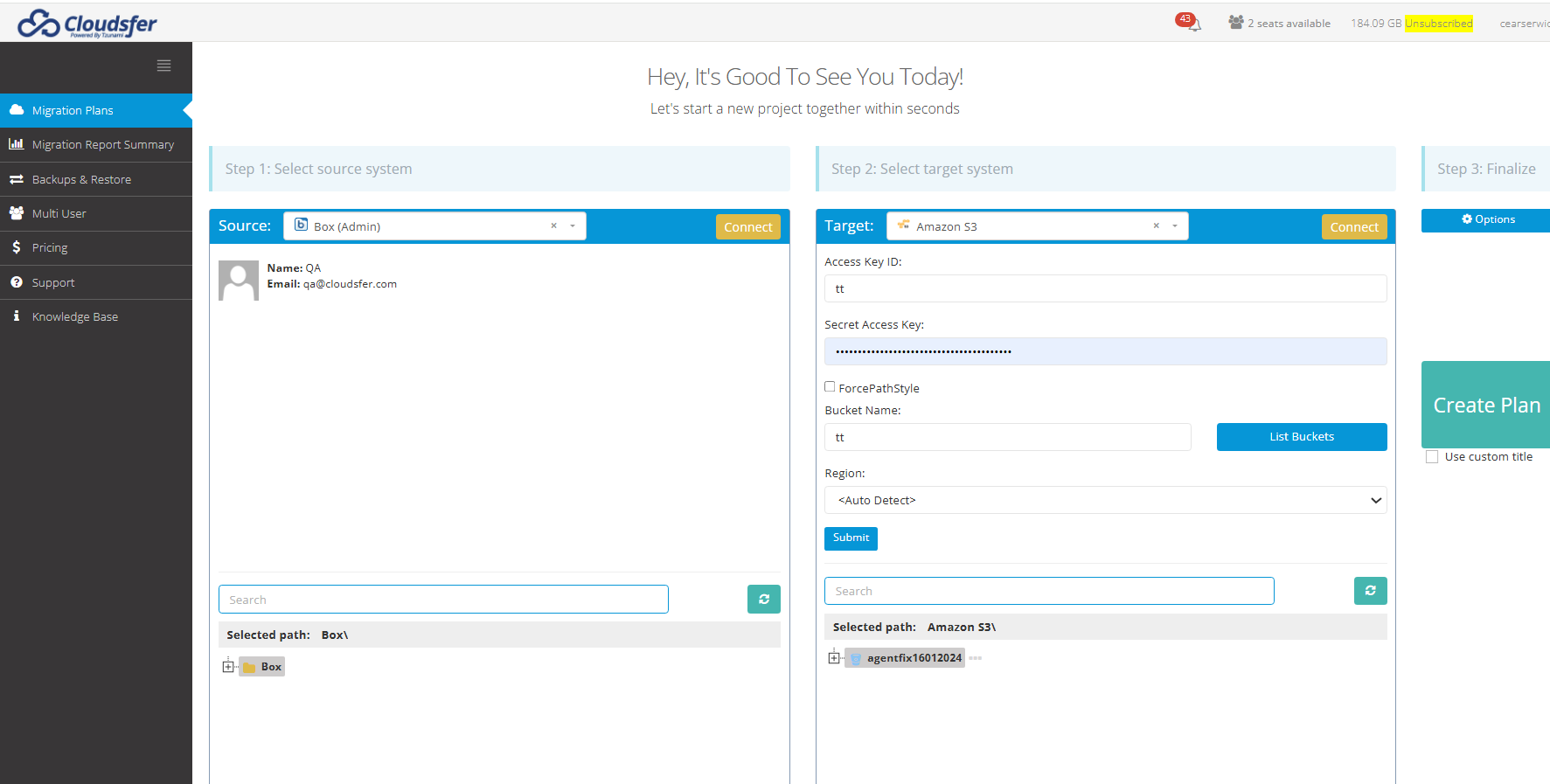Click the Box (Admin) source icon
The image size is (1550, 784).
301,225
